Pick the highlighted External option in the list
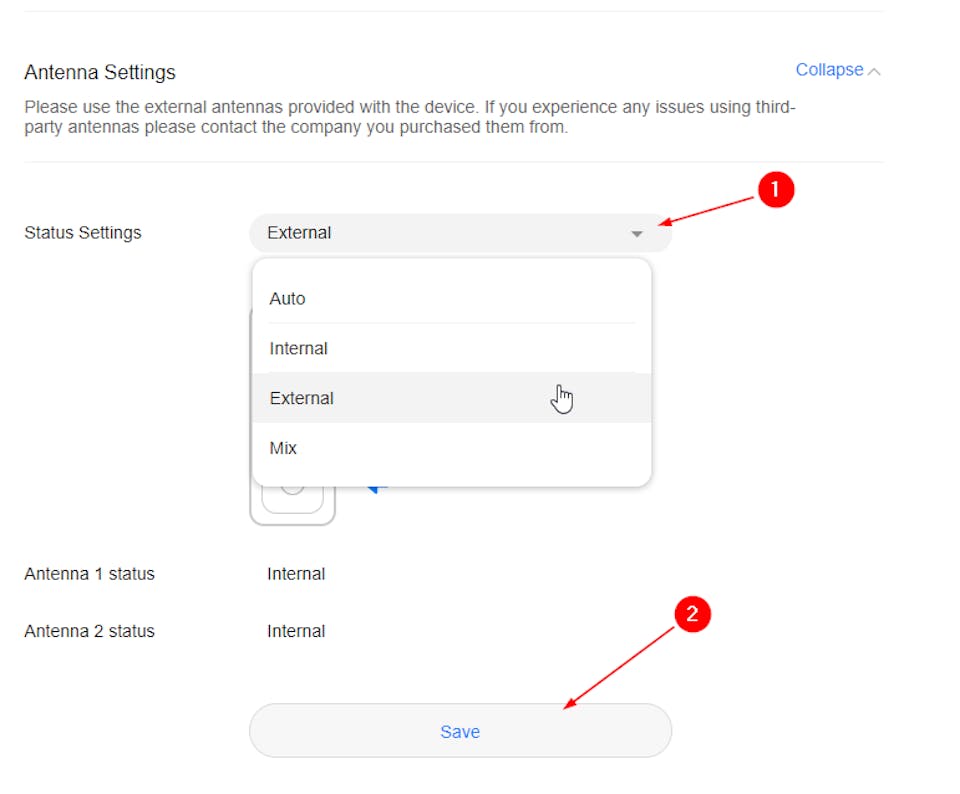Image resolution: width=960 pixels, height=794 pixels. (x=302, y=398)
